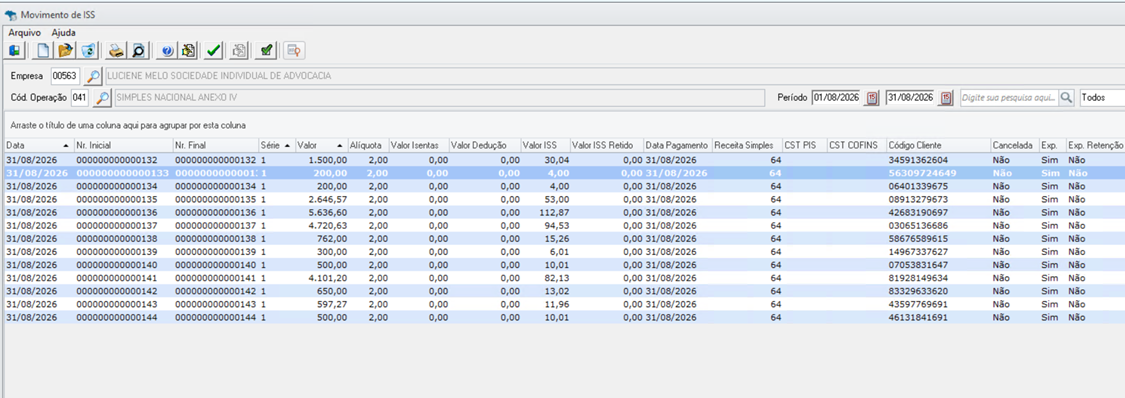This screenshot has height=398, width=1125.
Task: Search company with Empresa magnifier button
Action: tap(93, 76)
